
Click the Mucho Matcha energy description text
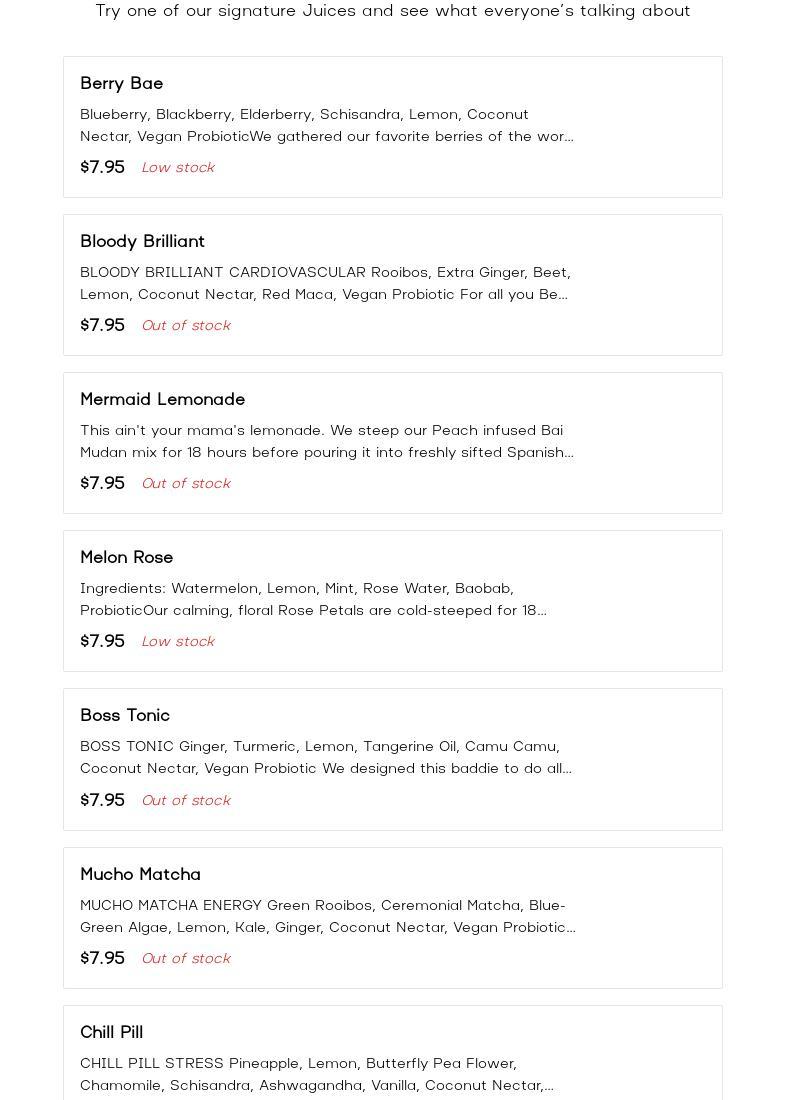[328, 916]
